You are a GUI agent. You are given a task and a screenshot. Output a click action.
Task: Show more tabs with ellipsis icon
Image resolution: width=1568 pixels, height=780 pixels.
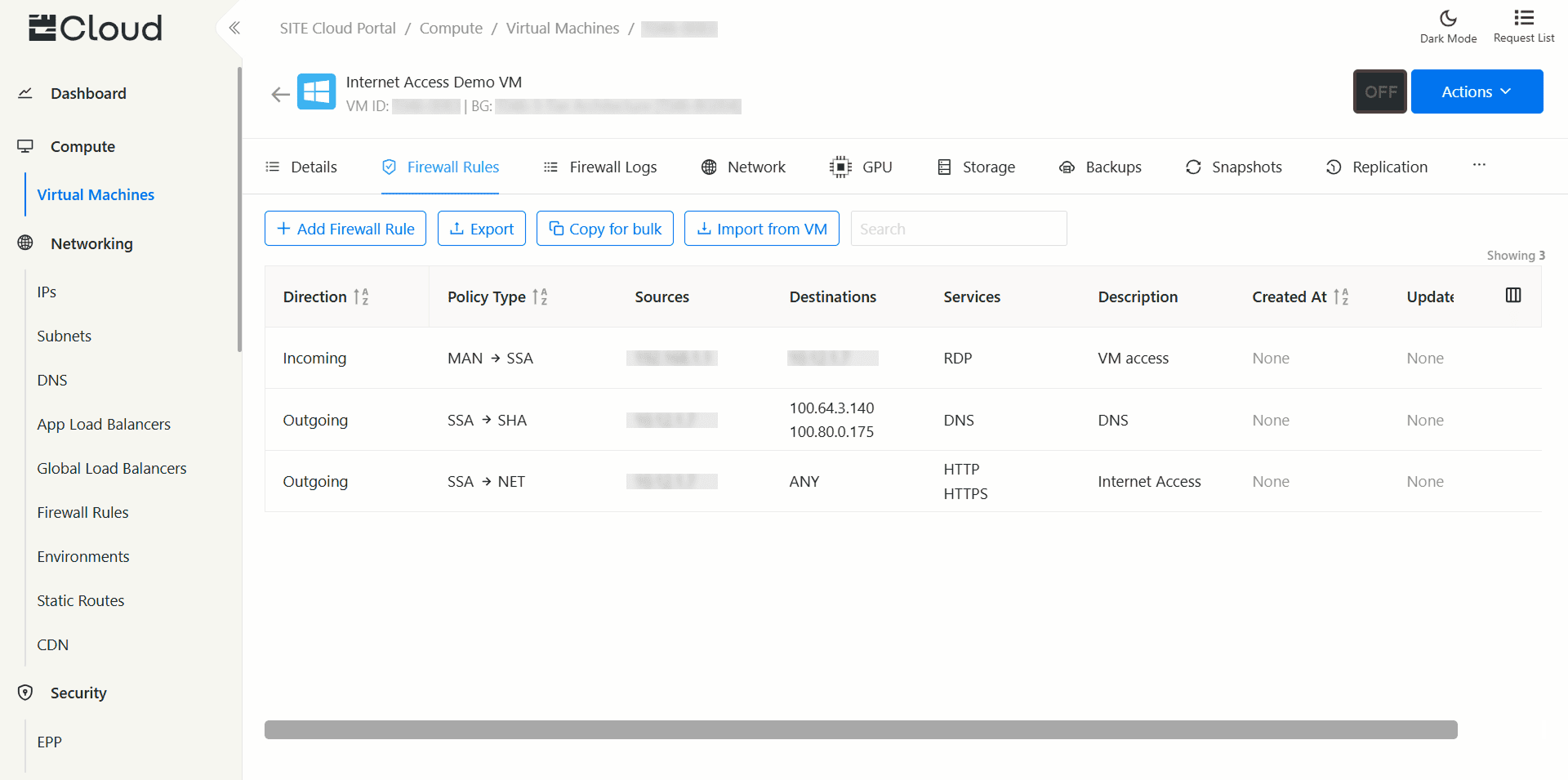[x=1479, y=166]
